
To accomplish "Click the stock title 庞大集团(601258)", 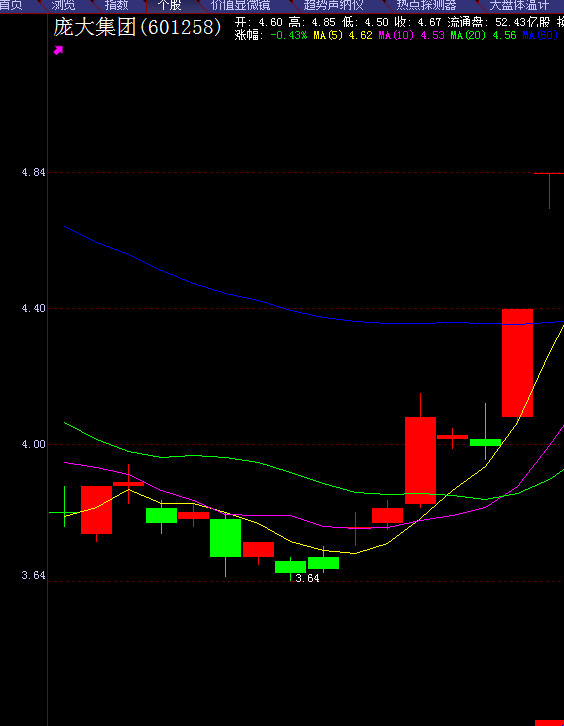I will [138, 27].
